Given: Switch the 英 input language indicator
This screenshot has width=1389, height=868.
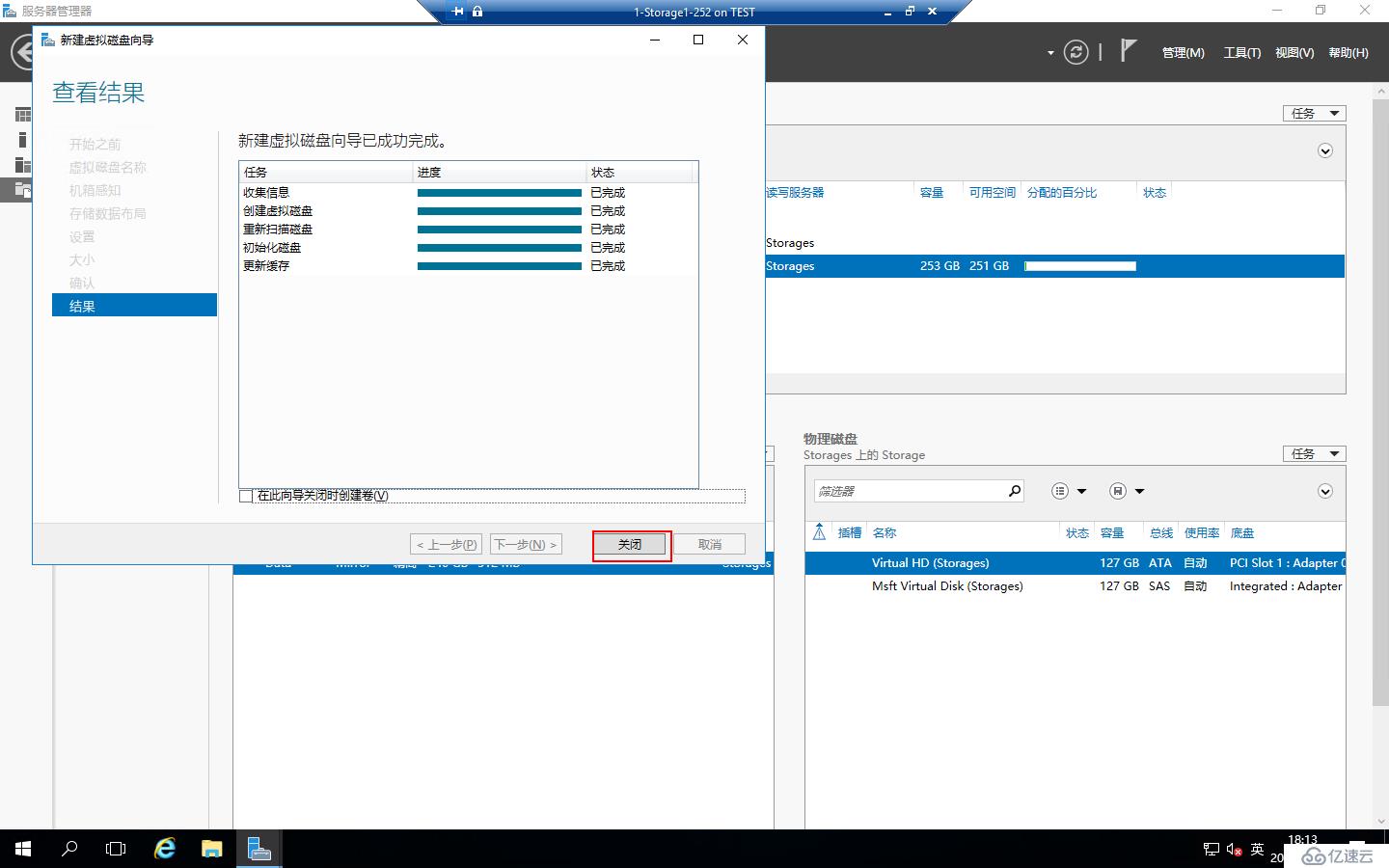Looking at the screenshot, I should click(1257, 850).
